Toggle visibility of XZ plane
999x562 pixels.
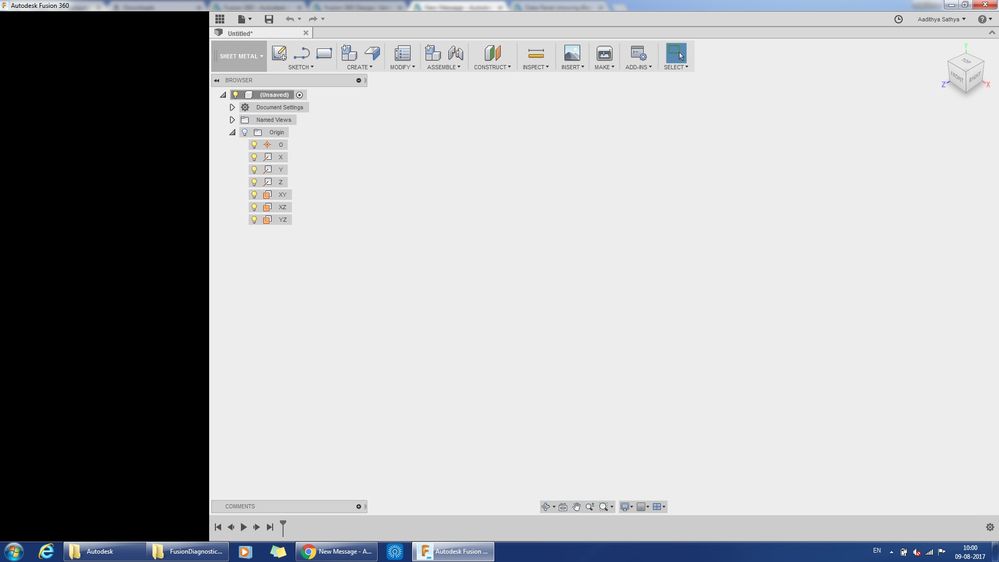[254, 207]
